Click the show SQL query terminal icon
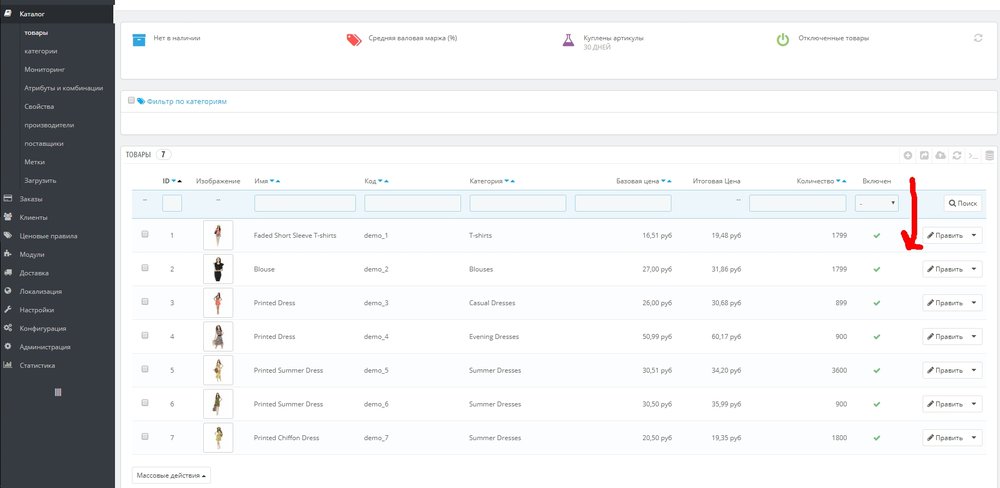The image size is (1000, 488). tap(973, 155)
